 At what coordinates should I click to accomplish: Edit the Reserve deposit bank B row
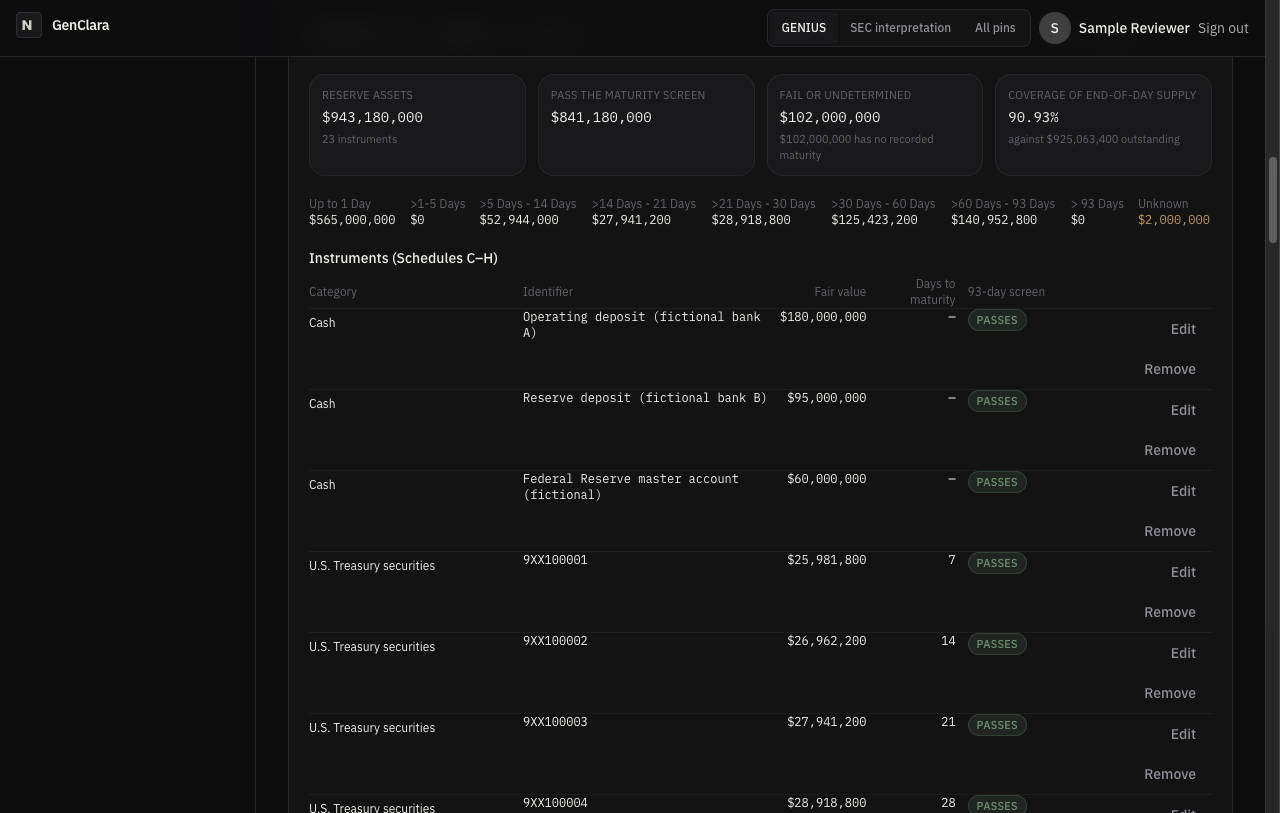(x=1183, y=410)
